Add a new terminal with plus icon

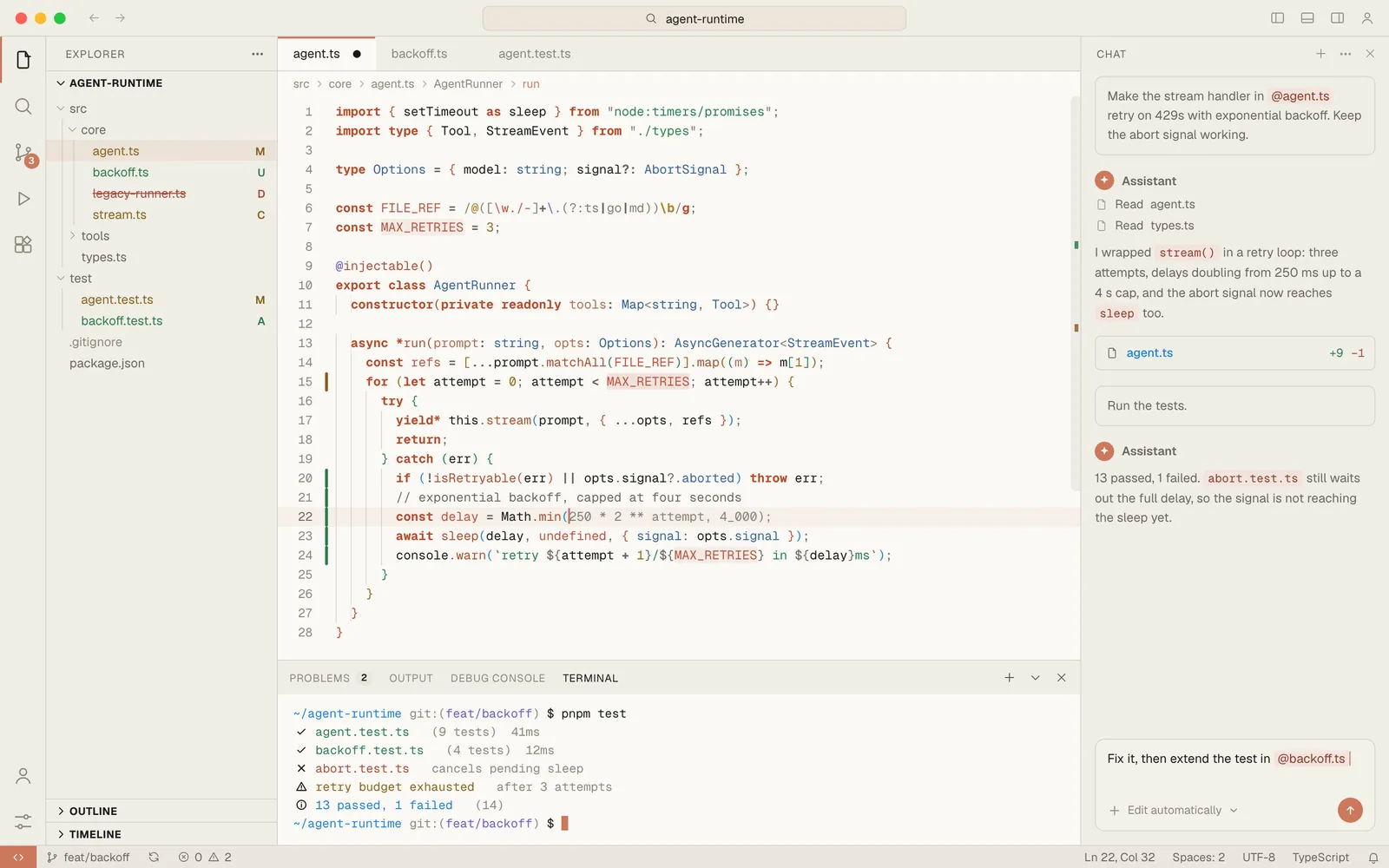1010,678
